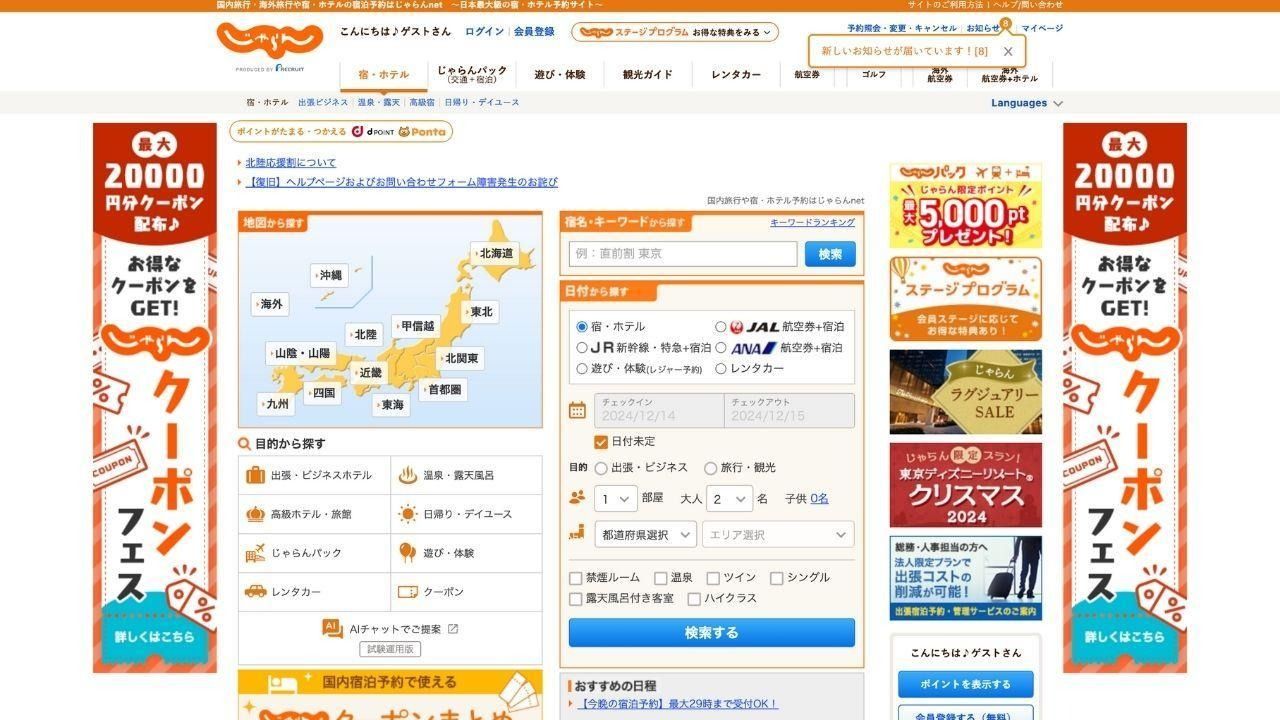Open the room count dropdown

click(616, 499)
